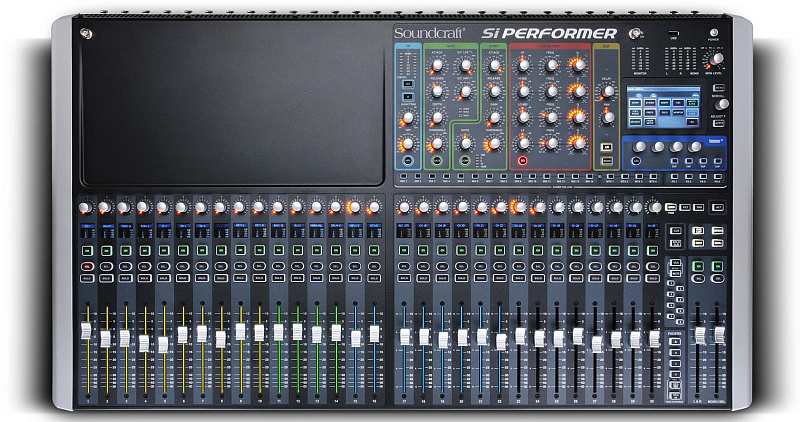Turn the MON LEVEL knob

click(x=716, y=59)
